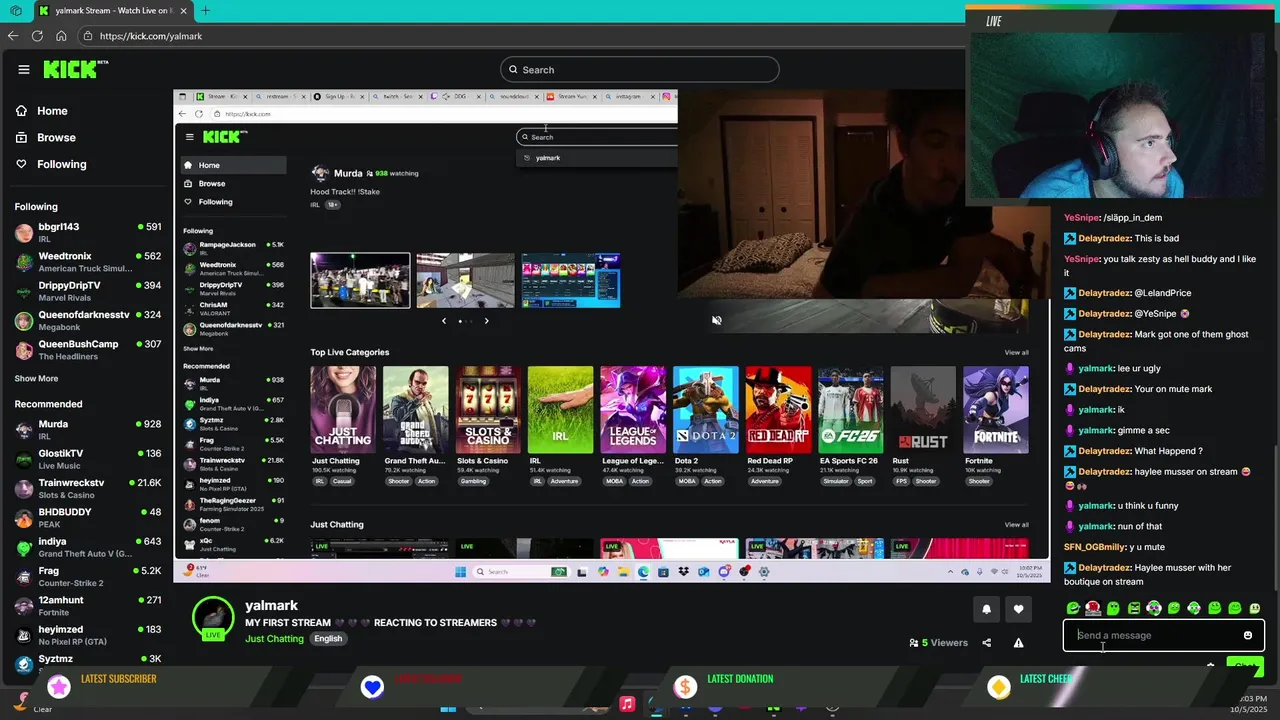This screenshot has height=720, width=1280.
Task: Open indiya in Recommended channels
Action: tap(88, 547)
